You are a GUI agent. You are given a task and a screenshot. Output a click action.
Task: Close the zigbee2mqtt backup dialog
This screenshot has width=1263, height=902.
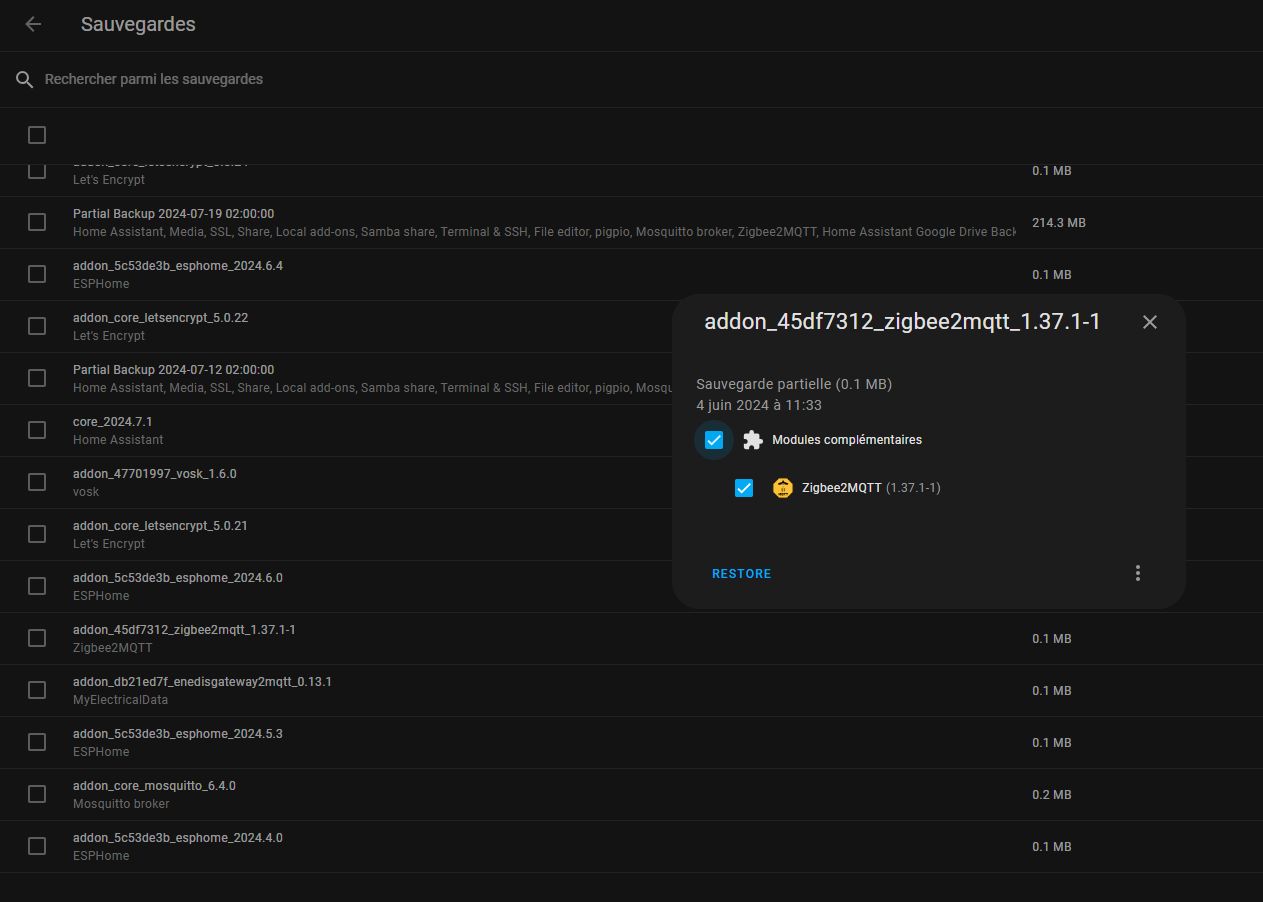click(x=1150, y=322)
